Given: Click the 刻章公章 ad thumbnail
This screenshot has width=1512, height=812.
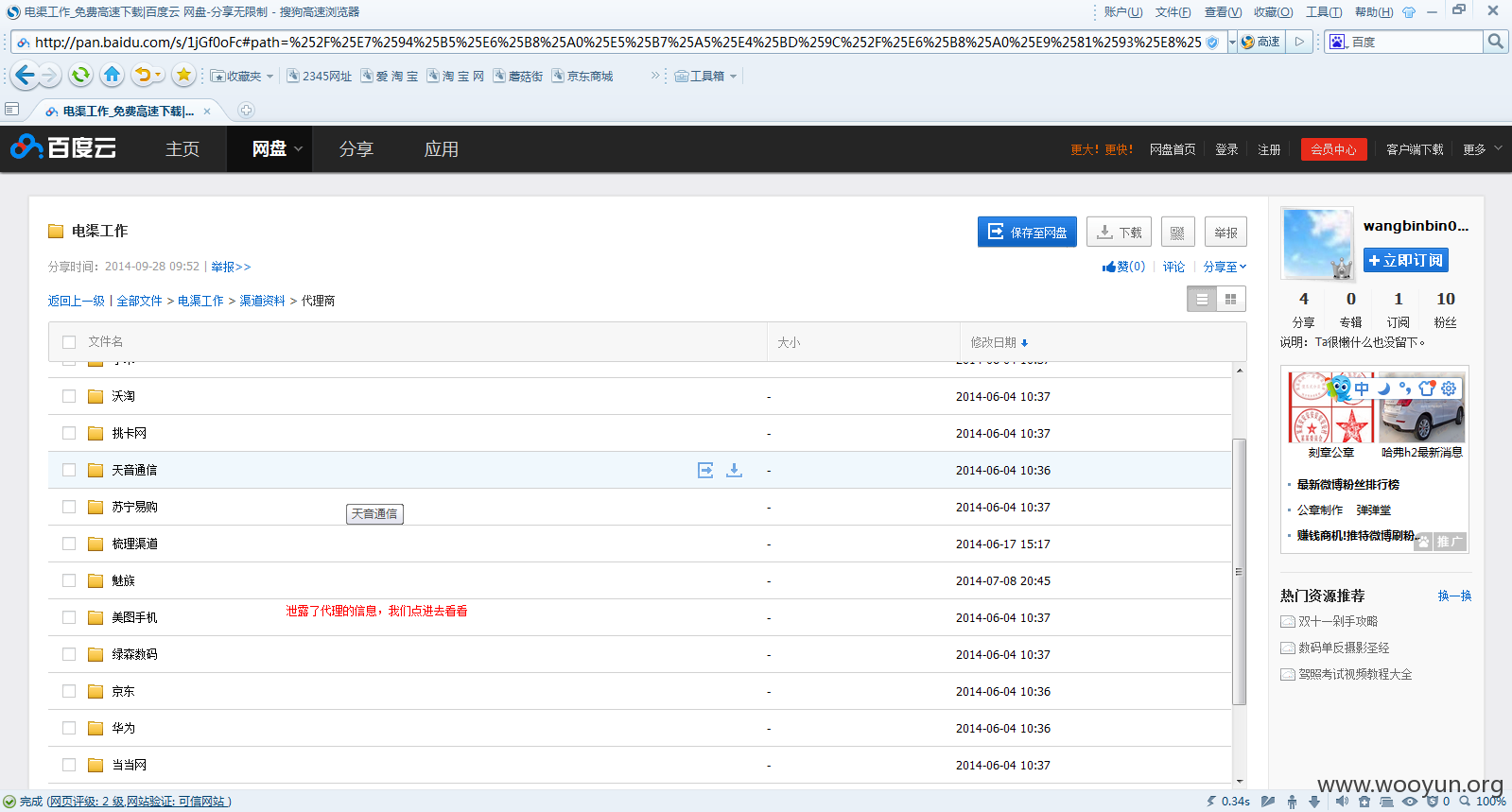Looking at the screenshot, I should pos(1330,407).
